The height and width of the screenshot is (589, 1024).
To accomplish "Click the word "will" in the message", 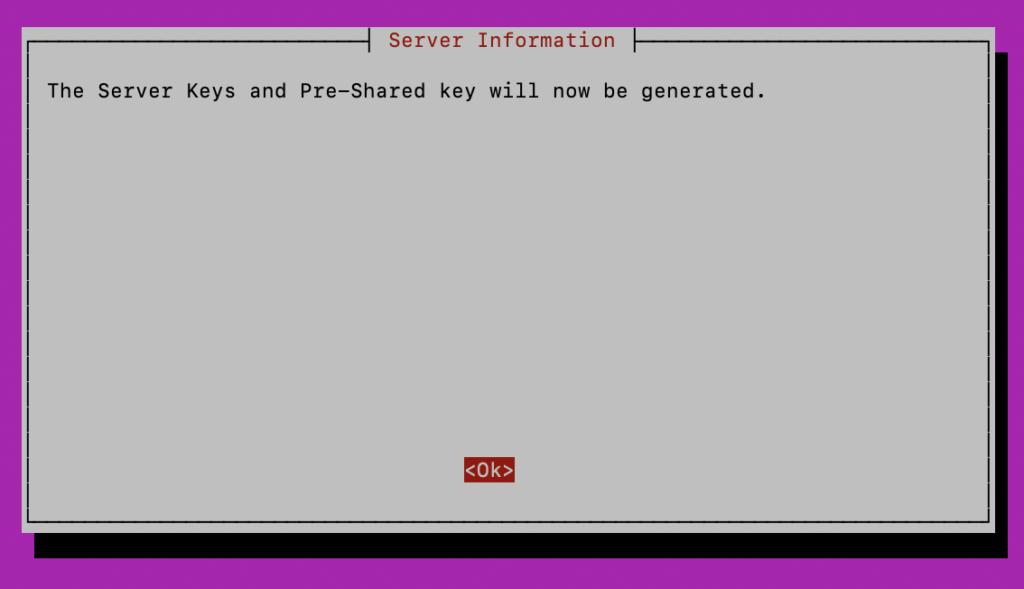I will pos(514,91).
